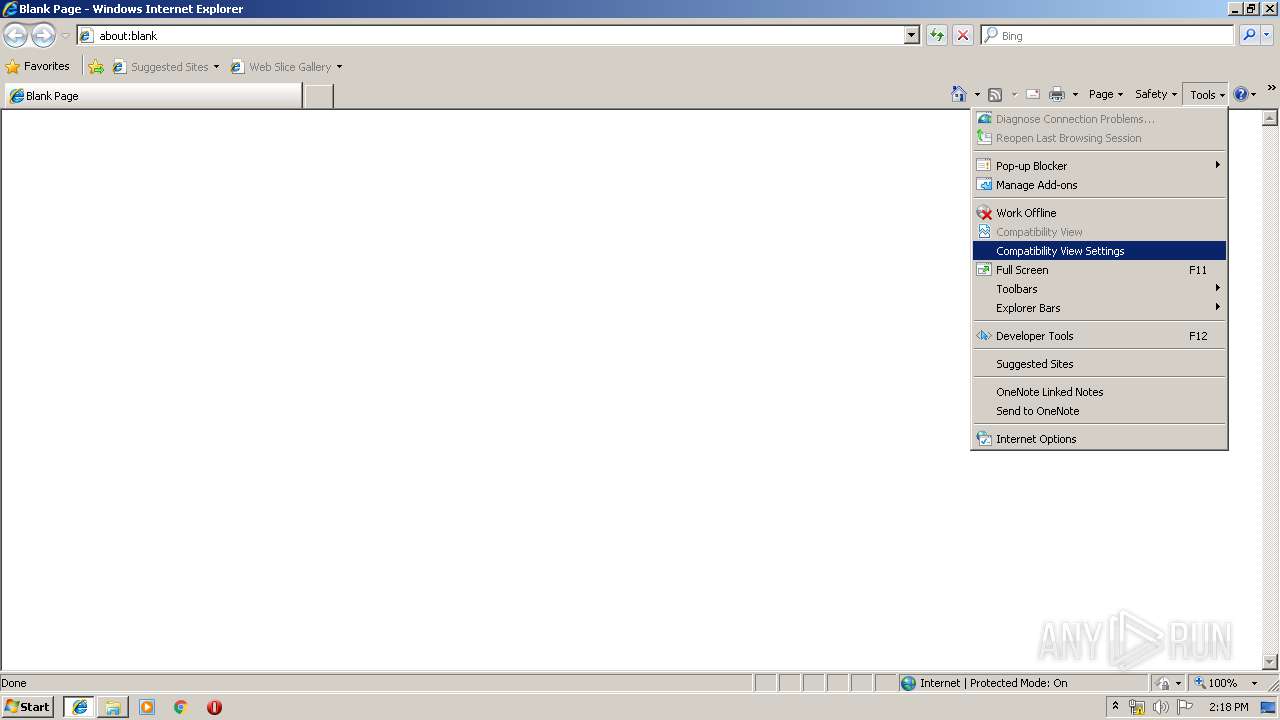Viewport: 1280px width, 720px height.
Task: Select Work Offline in the Tools menu
Action: [x=1099, y=213]
